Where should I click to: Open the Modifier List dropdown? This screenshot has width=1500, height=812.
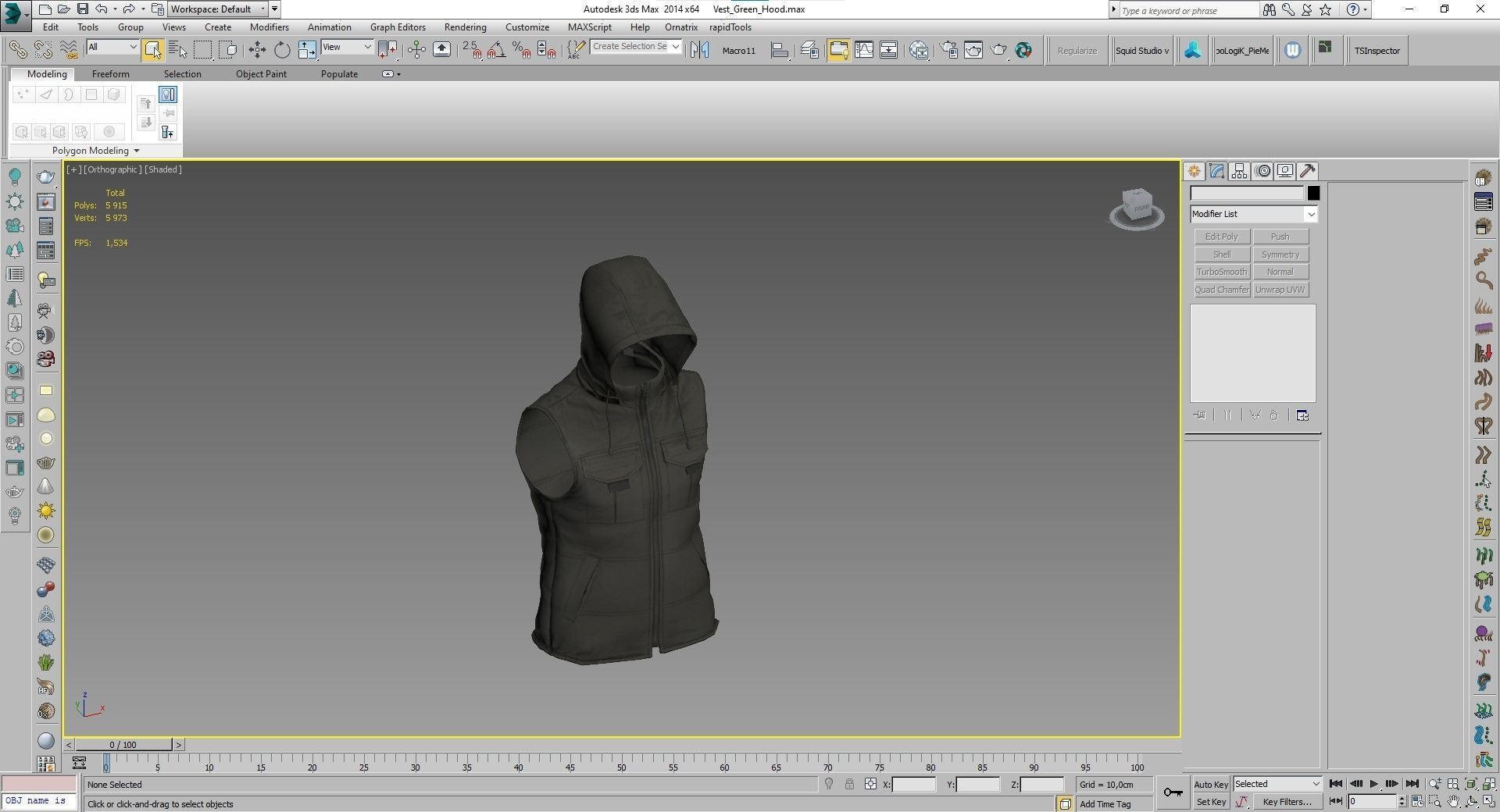tap(1254, 214)
